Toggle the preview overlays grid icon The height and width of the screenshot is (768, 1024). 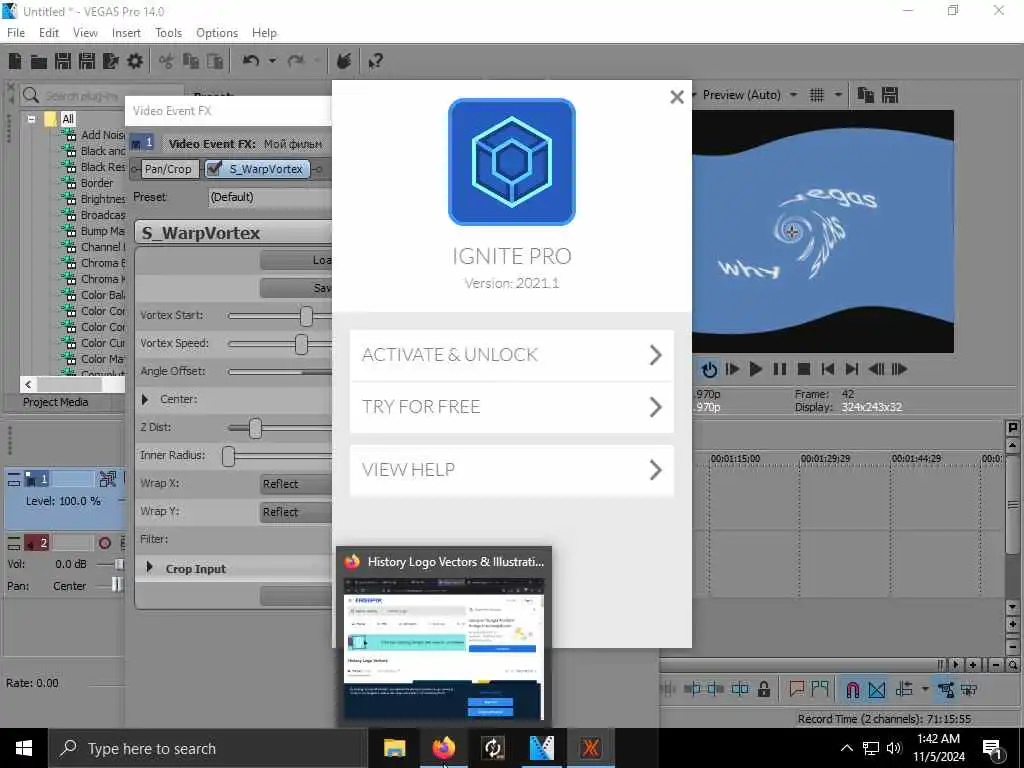pyautogui.click(x=816, y=95)
